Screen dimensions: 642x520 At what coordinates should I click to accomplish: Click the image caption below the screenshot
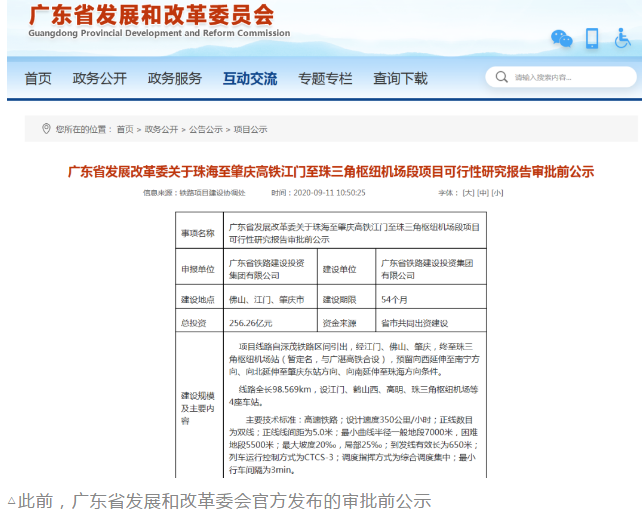(x=219, y=501)
